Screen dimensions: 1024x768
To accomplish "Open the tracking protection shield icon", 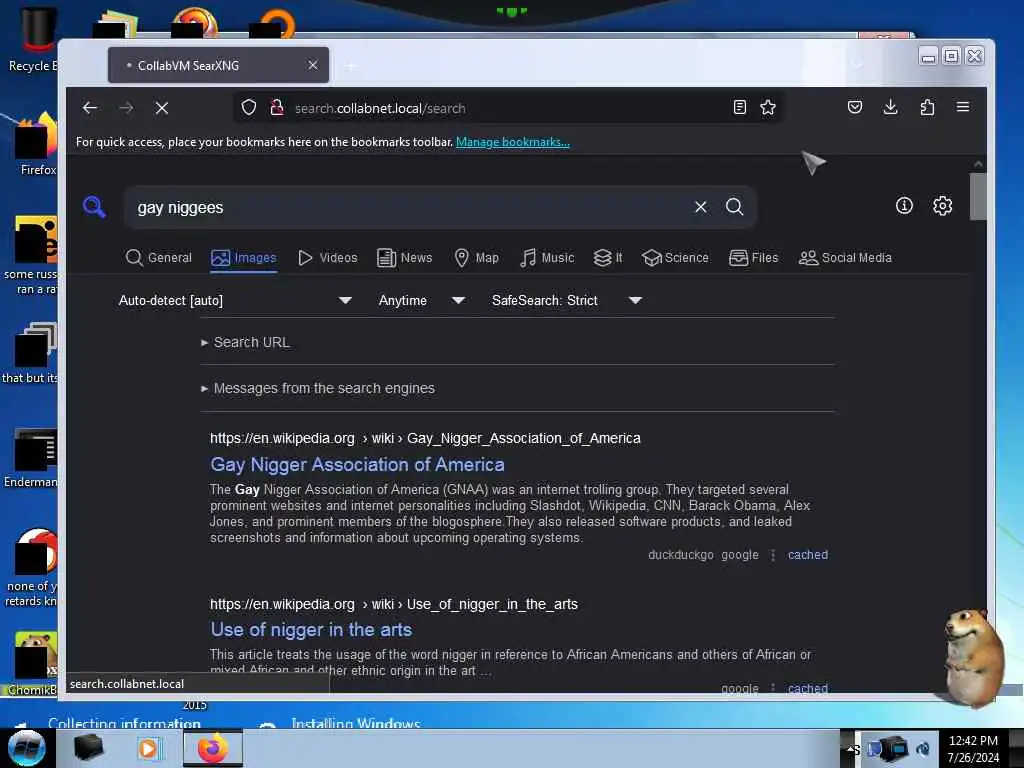I will 249,108.
